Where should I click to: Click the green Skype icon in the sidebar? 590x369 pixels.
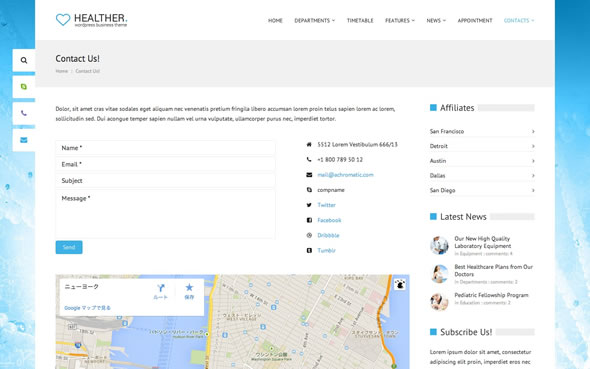tap(24, 87)
